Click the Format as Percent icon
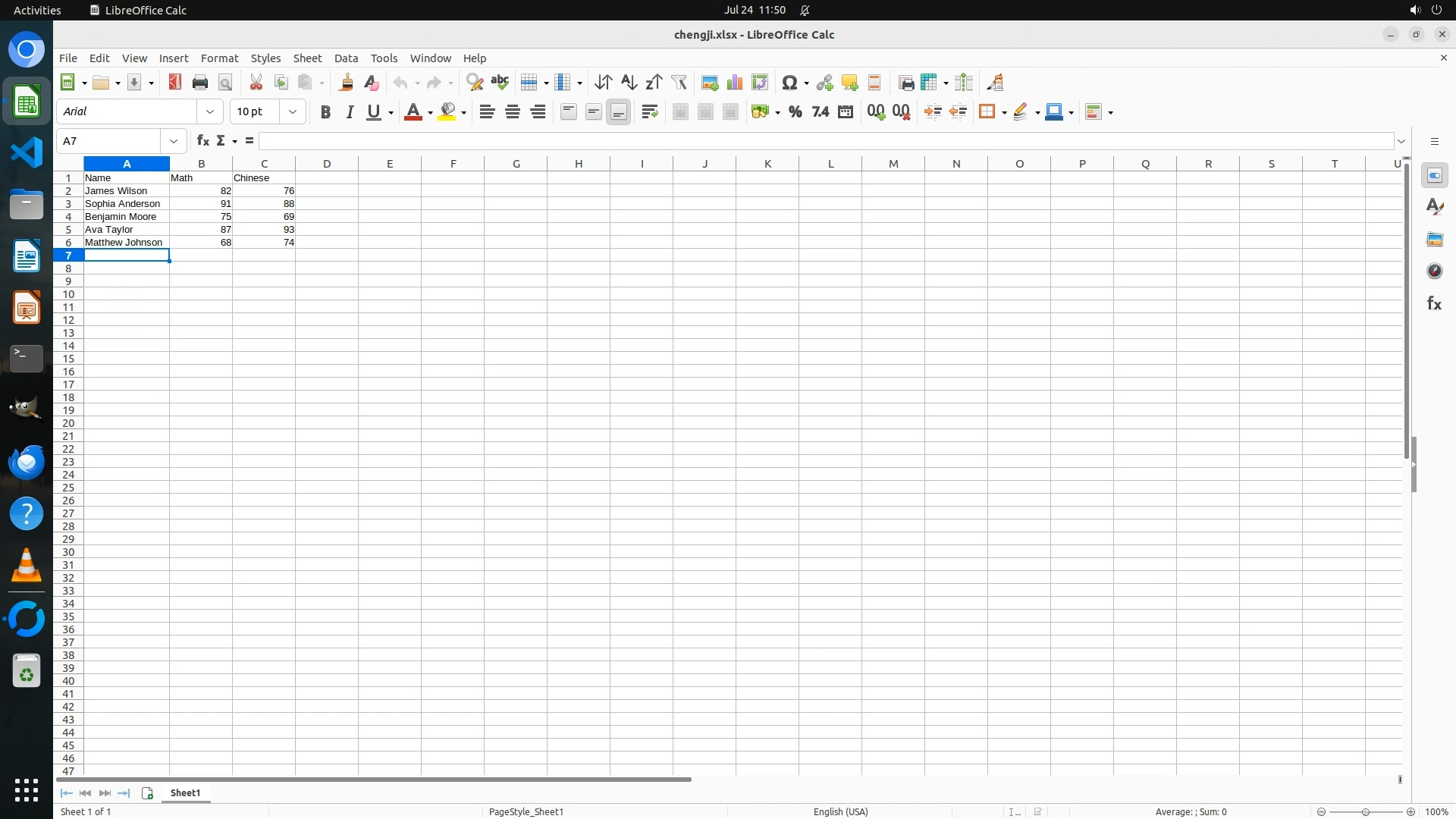 click(x=795, y=112)
